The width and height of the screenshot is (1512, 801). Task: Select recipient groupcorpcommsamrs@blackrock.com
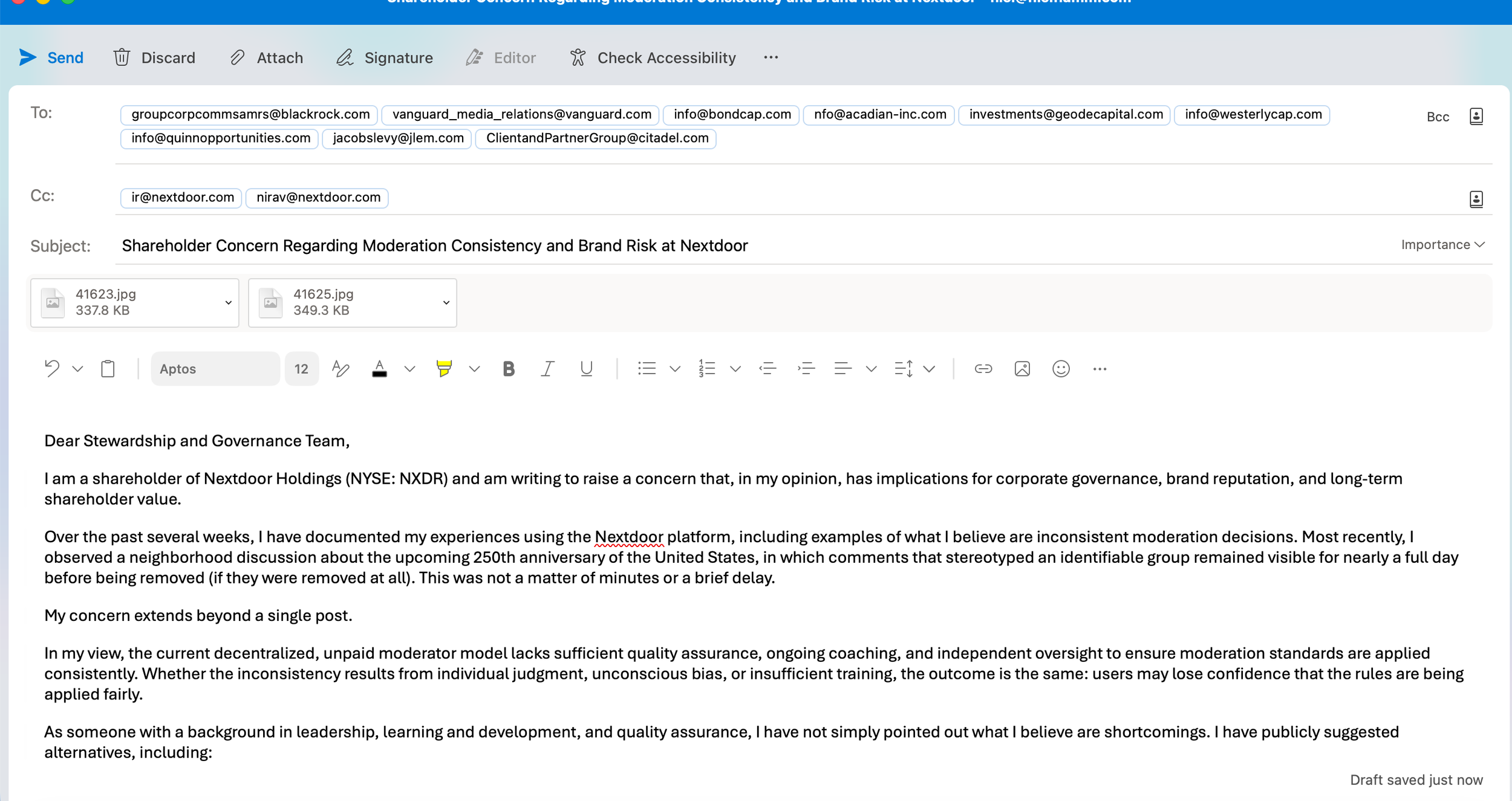pyautogui.click(x=249, y=114)
